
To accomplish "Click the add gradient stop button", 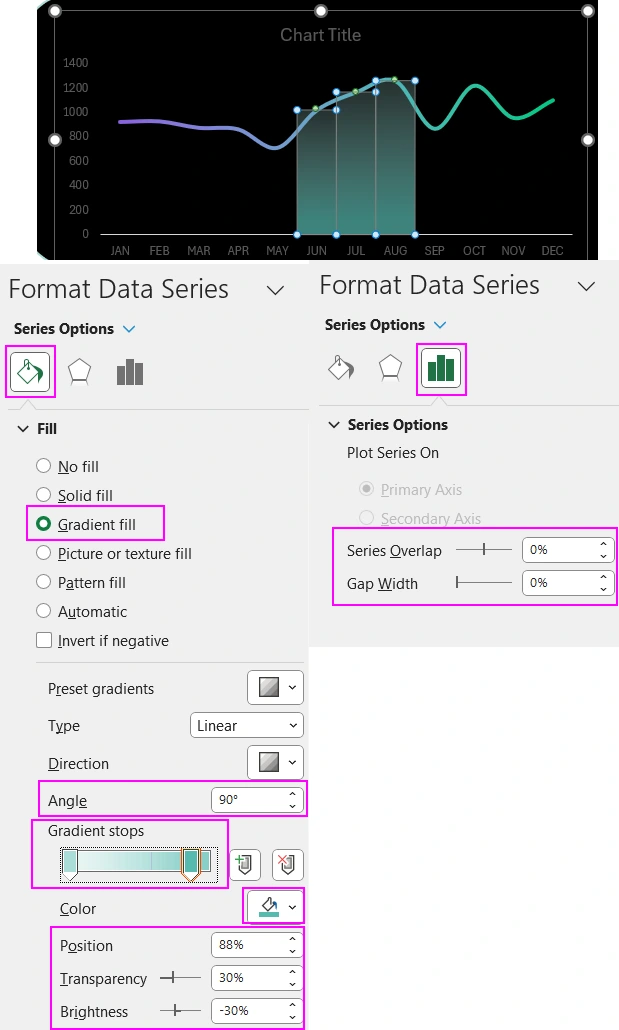I will click(245, 864).
